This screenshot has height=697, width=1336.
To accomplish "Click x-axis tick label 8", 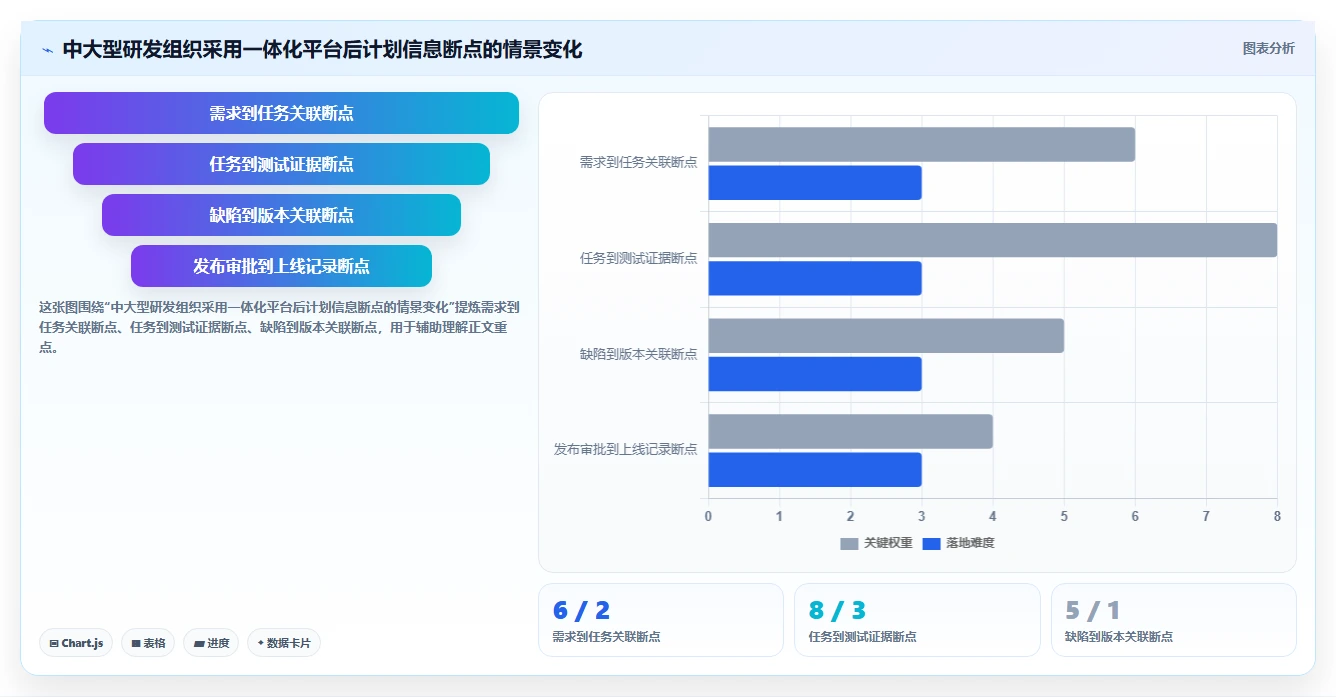I will [1277, 516].
